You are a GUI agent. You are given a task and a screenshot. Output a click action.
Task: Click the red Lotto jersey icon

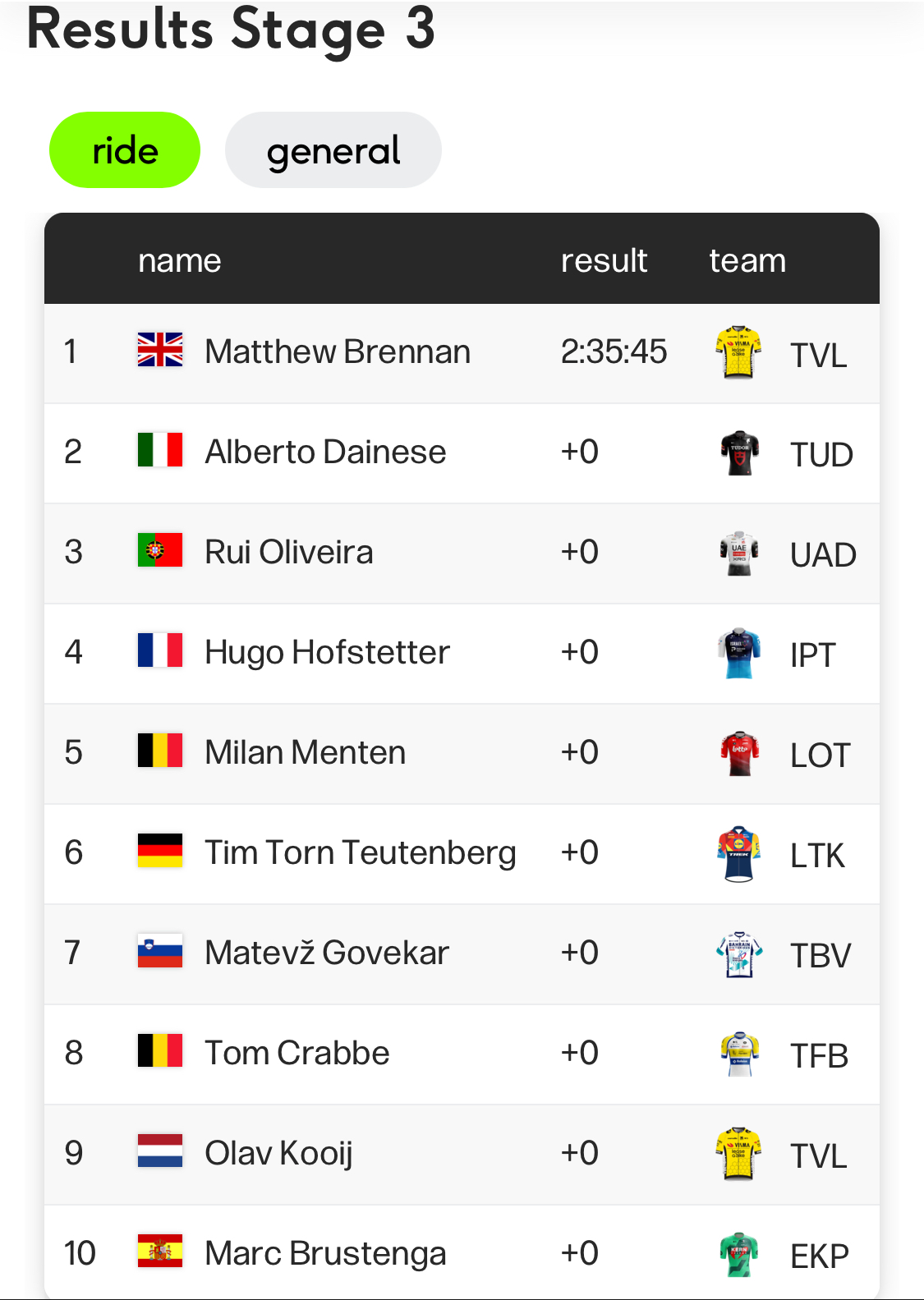coord(739,753)
